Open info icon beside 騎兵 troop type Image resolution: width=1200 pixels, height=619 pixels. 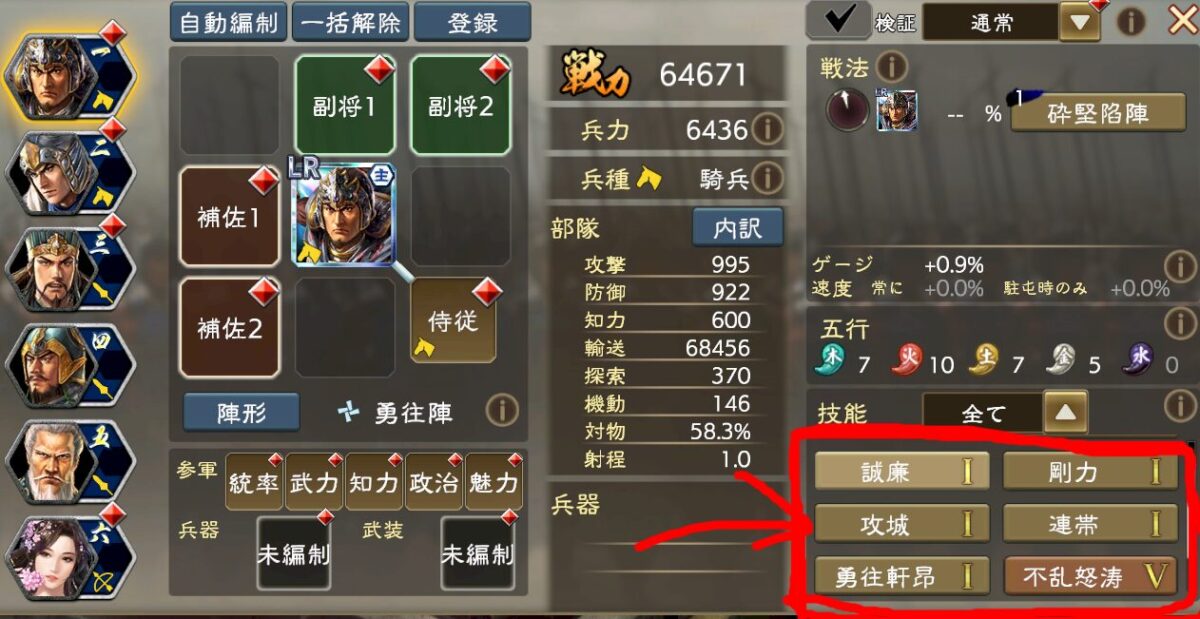[x=767, y=179]
